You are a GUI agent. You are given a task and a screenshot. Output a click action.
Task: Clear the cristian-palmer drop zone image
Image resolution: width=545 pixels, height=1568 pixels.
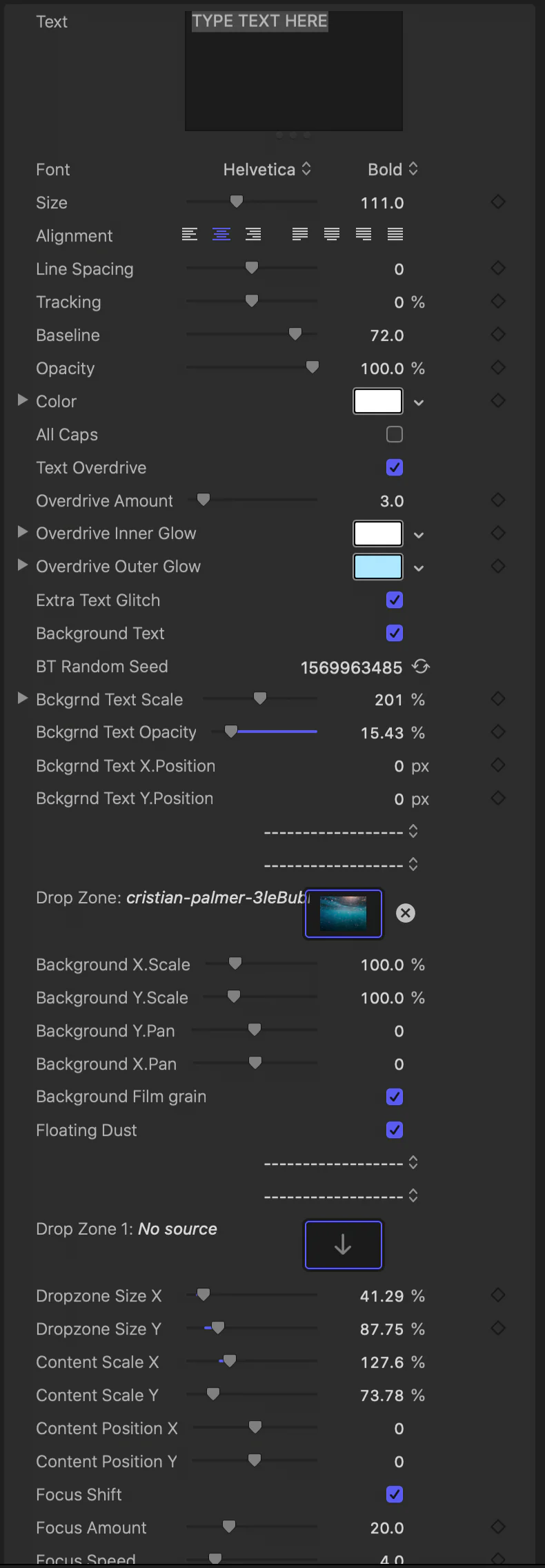coord(406,913)
